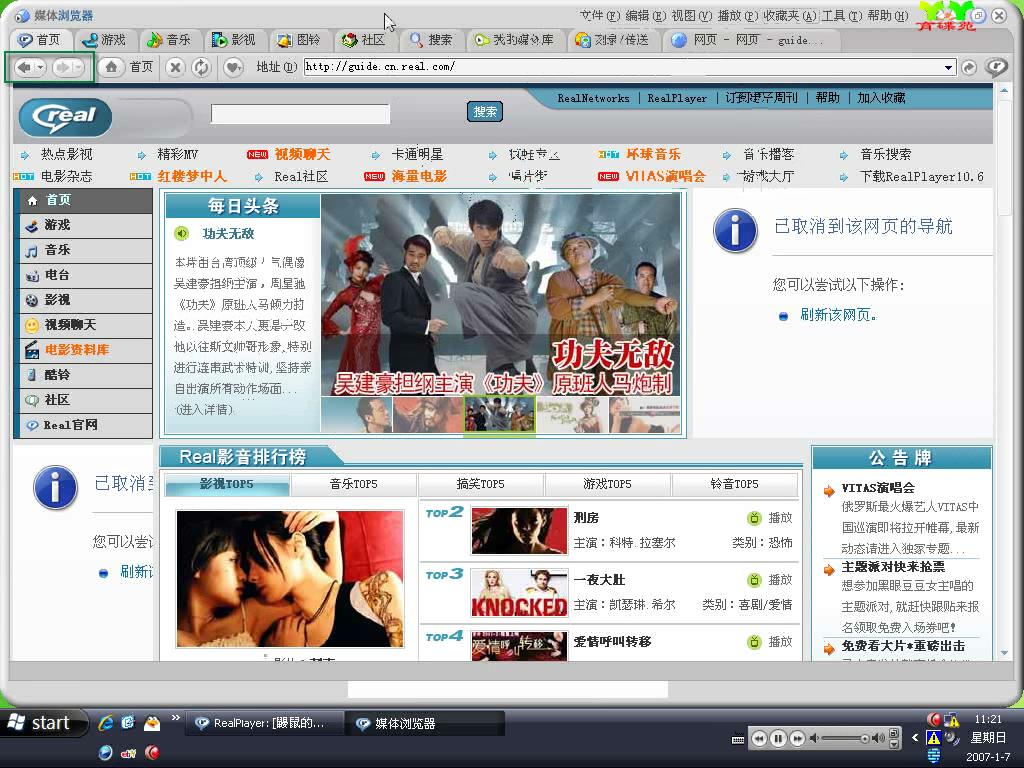1024x768 pixels.
Task: Switch to the 影视 tab at top
Action: pos(234,40)
